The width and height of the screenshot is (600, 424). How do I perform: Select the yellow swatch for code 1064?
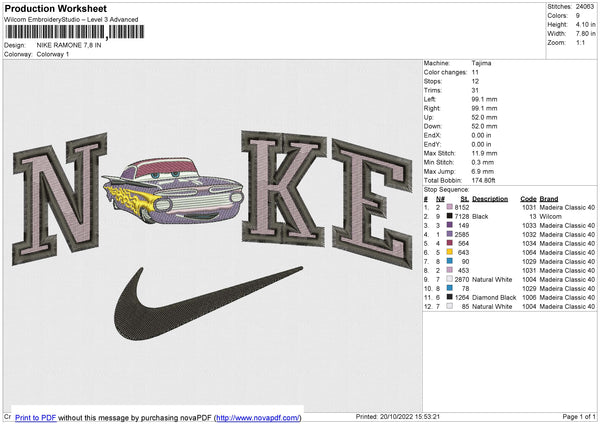450,252
